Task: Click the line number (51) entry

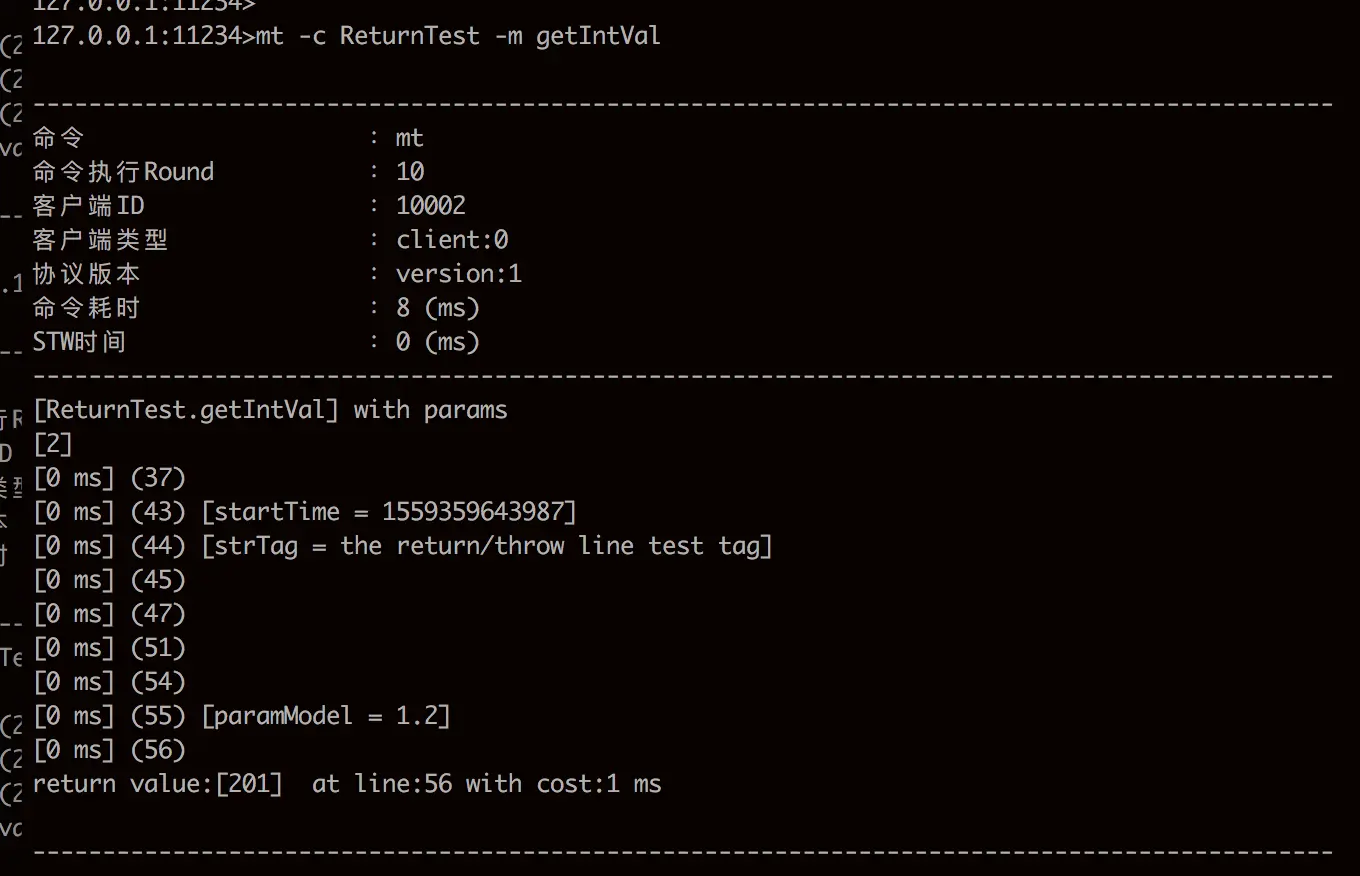Action: 158,648
